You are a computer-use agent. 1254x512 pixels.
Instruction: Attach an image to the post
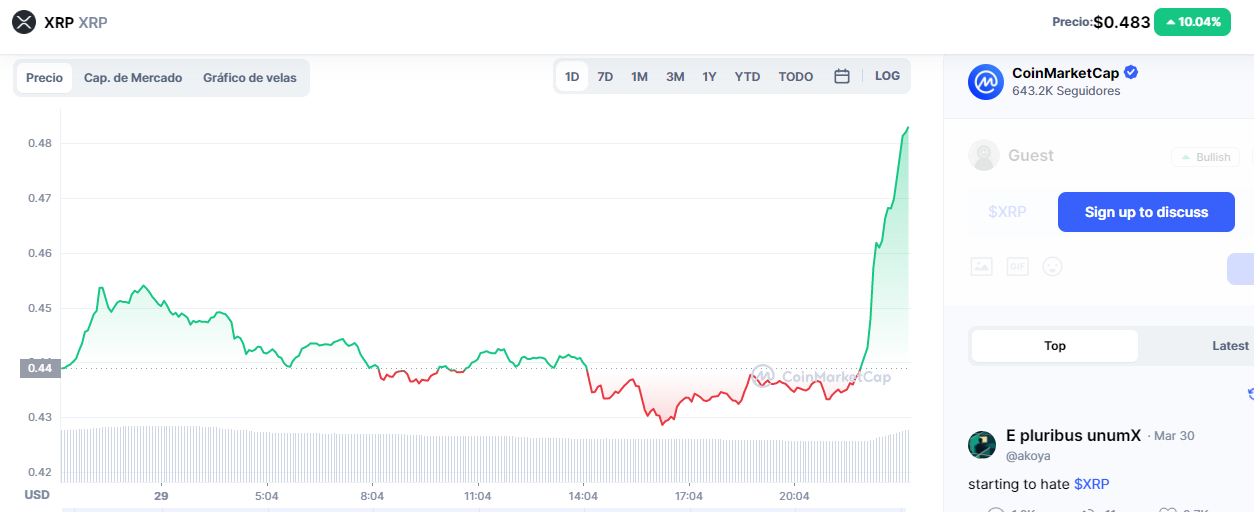tap(981, 266)
